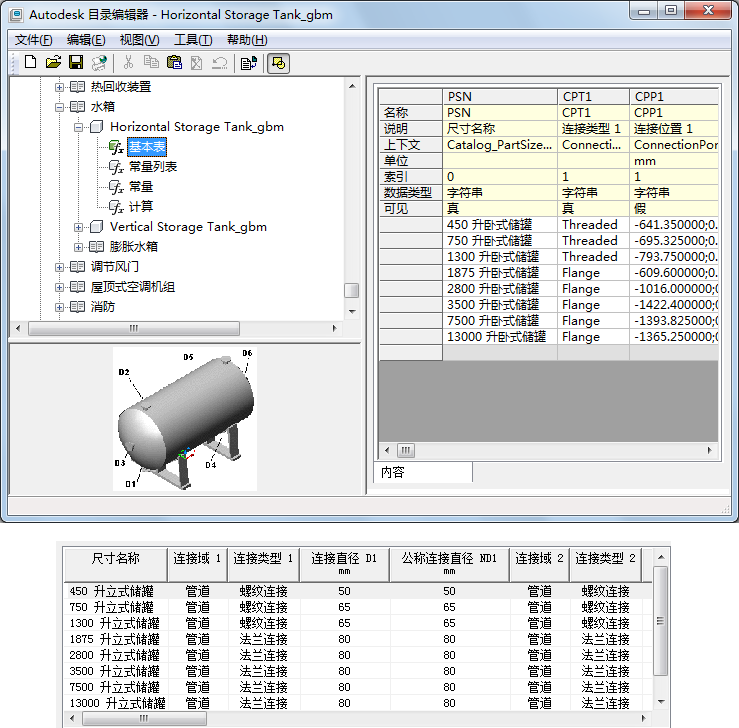
Task: Collapse Horizontal Storage Tank_gbm node
Action: [79, 127]
